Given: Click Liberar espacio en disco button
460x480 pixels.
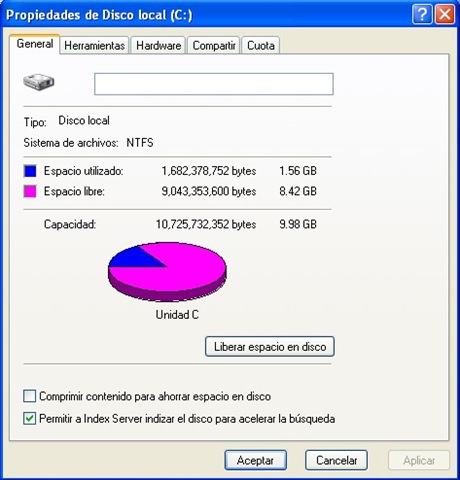Looking at the screenshot, I should click(270, 347).
